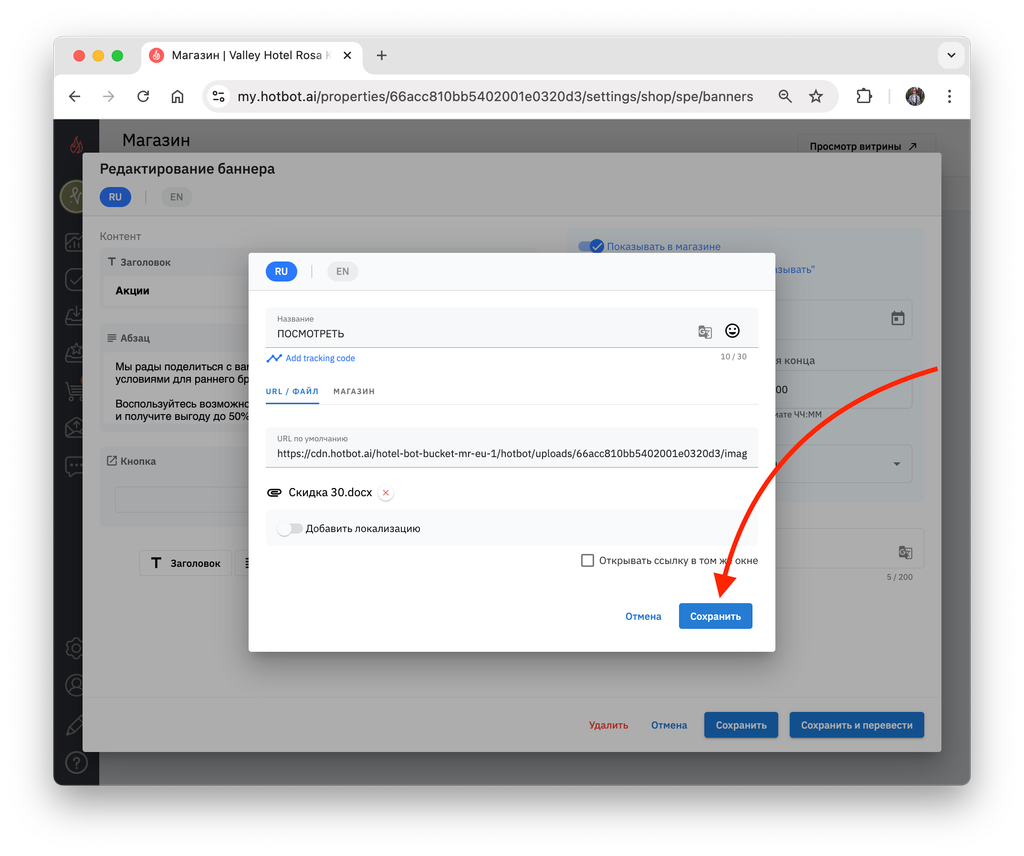Check Открывать ссылку в том же окне
This screenshot has height=856, width=1024.
(x=588, y=560)
